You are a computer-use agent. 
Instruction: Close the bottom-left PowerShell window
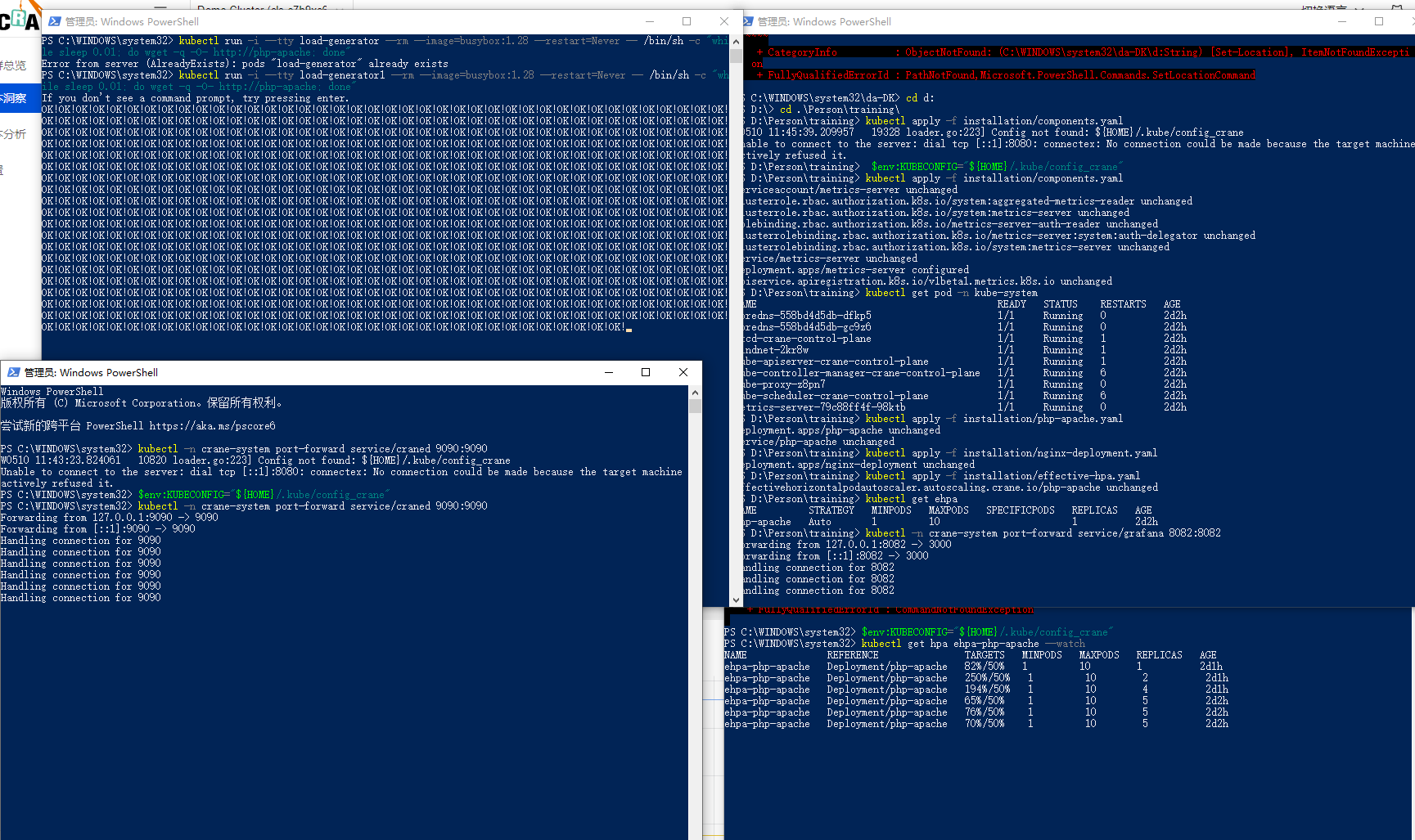click(x=683, y=372)
